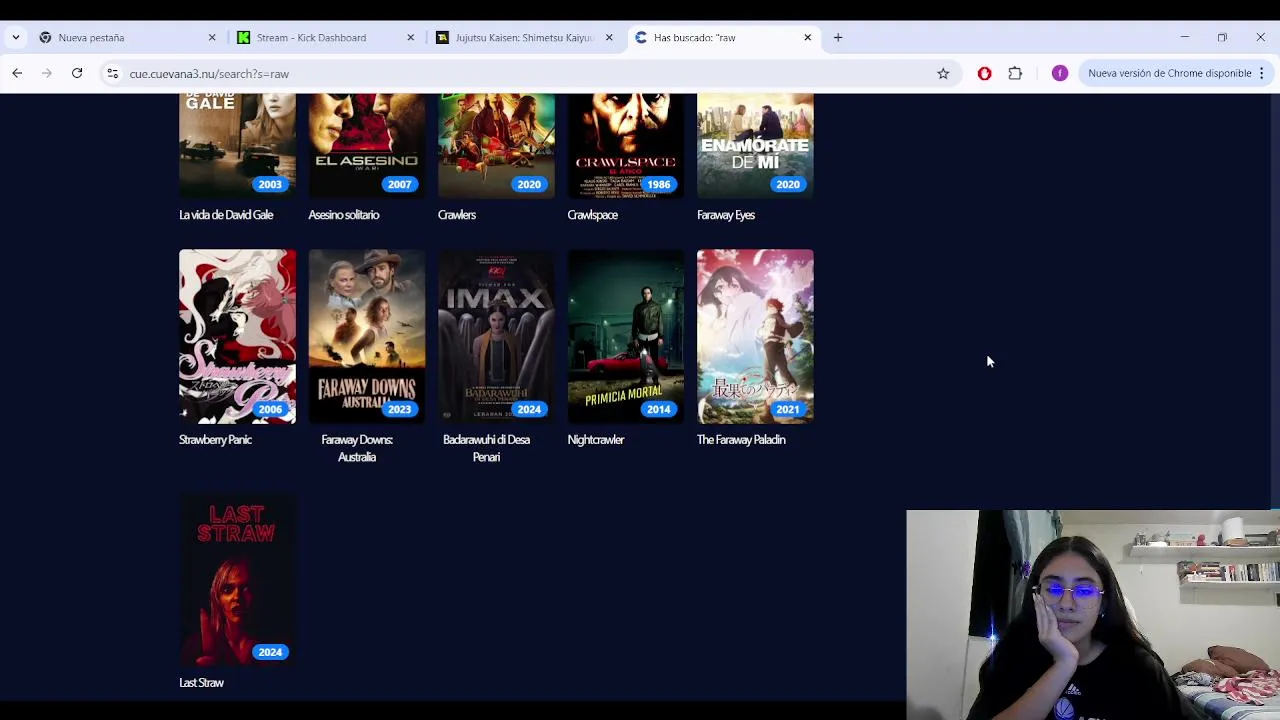The width and height of the screenshot is (1280, 720).
Task: Click the webcam overlay video
Action: (1093, 615)
